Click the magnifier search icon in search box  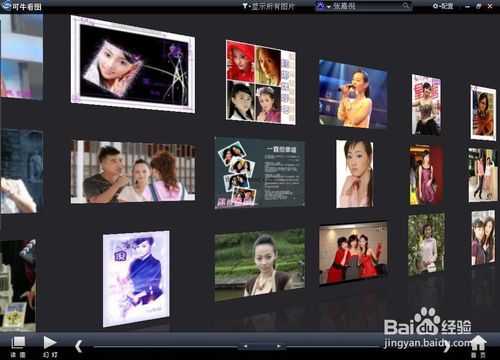click(406, 6)
